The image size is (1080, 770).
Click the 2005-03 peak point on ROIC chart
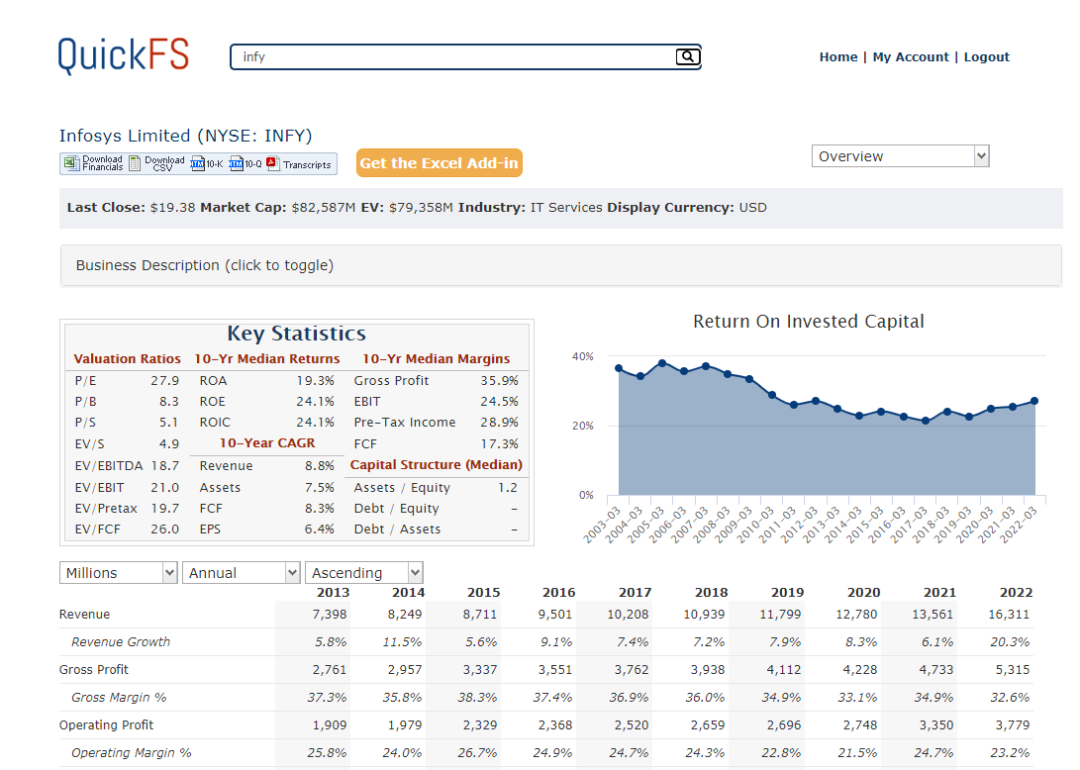662,363
